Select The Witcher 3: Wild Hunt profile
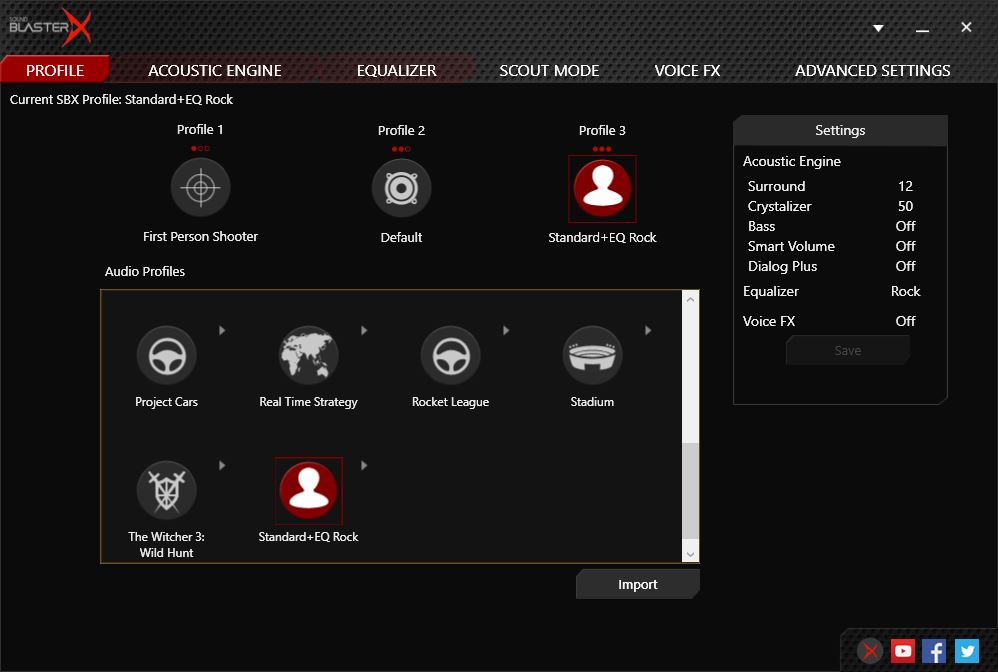 coord(166,490)
